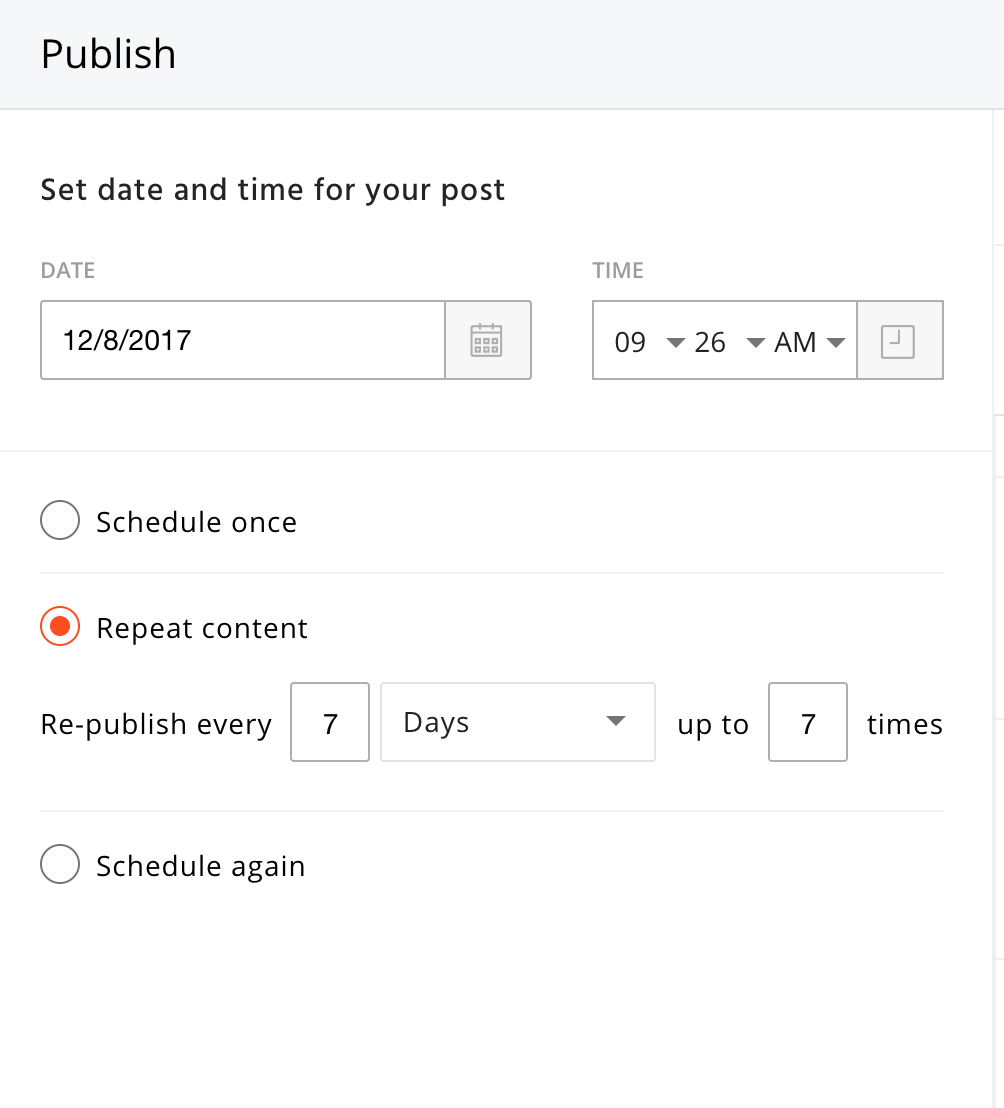
Task: Click the 'Schedule once' label text
Action: click(x=197, y=522)
